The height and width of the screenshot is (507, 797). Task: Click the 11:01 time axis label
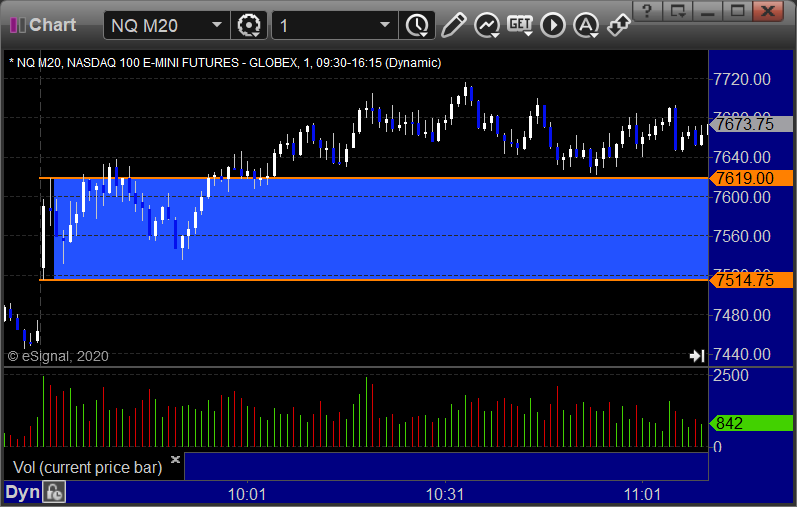(x=642, y=494)
